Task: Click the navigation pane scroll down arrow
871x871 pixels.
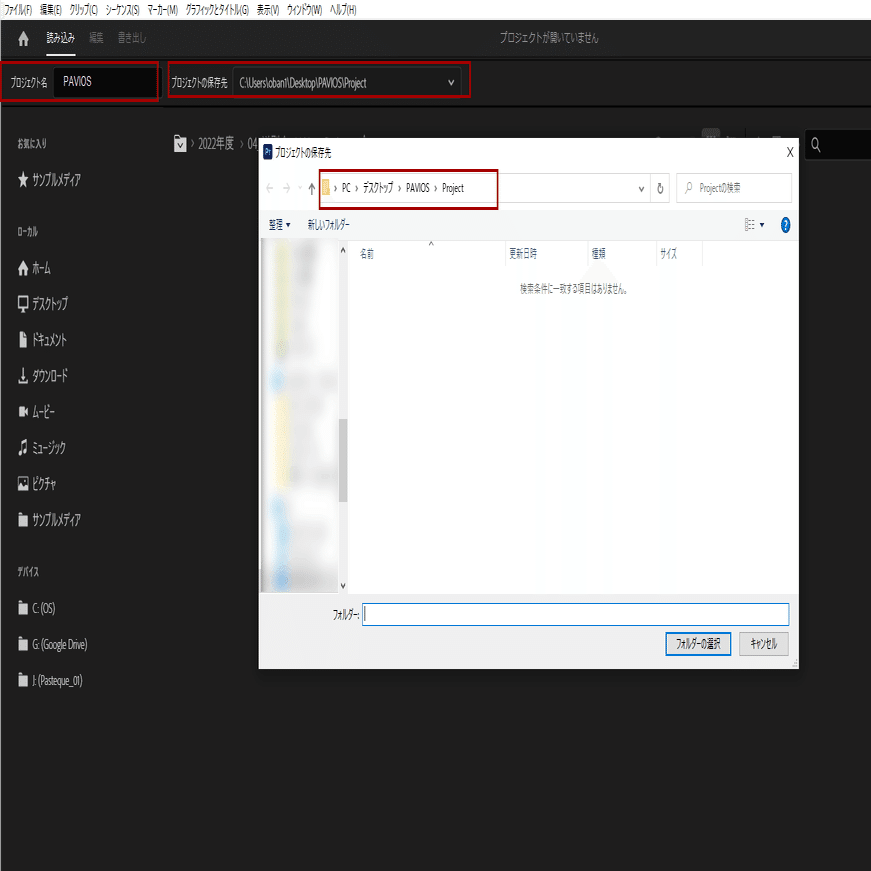Action: [x=343, y=586]
